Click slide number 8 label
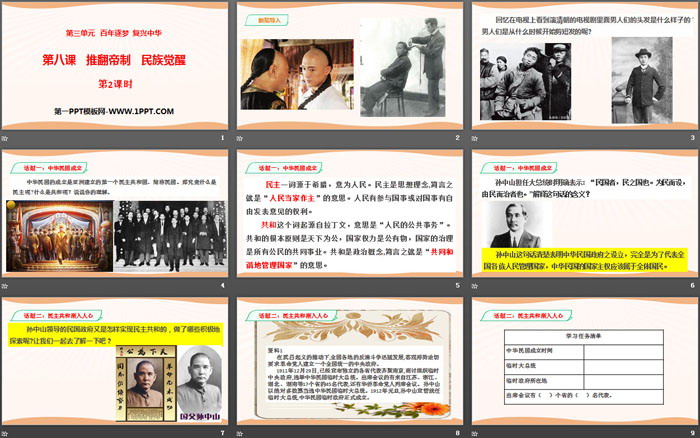 click(x=458, y=433)
